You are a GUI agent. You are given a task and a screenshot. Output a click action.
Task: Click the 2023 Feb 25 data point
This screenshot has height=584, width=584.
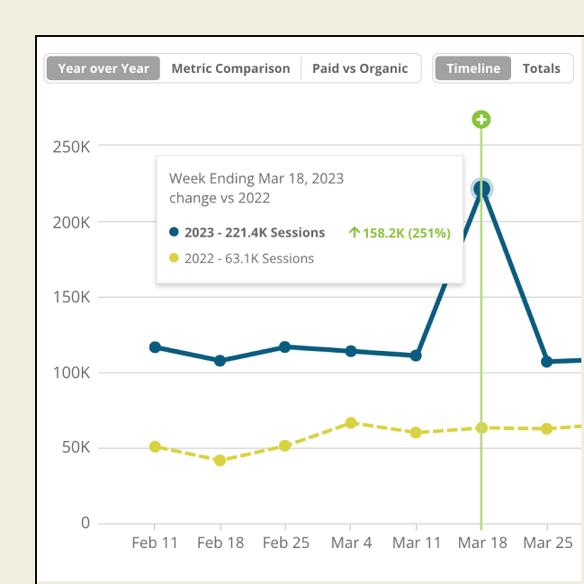pos(285,347)
